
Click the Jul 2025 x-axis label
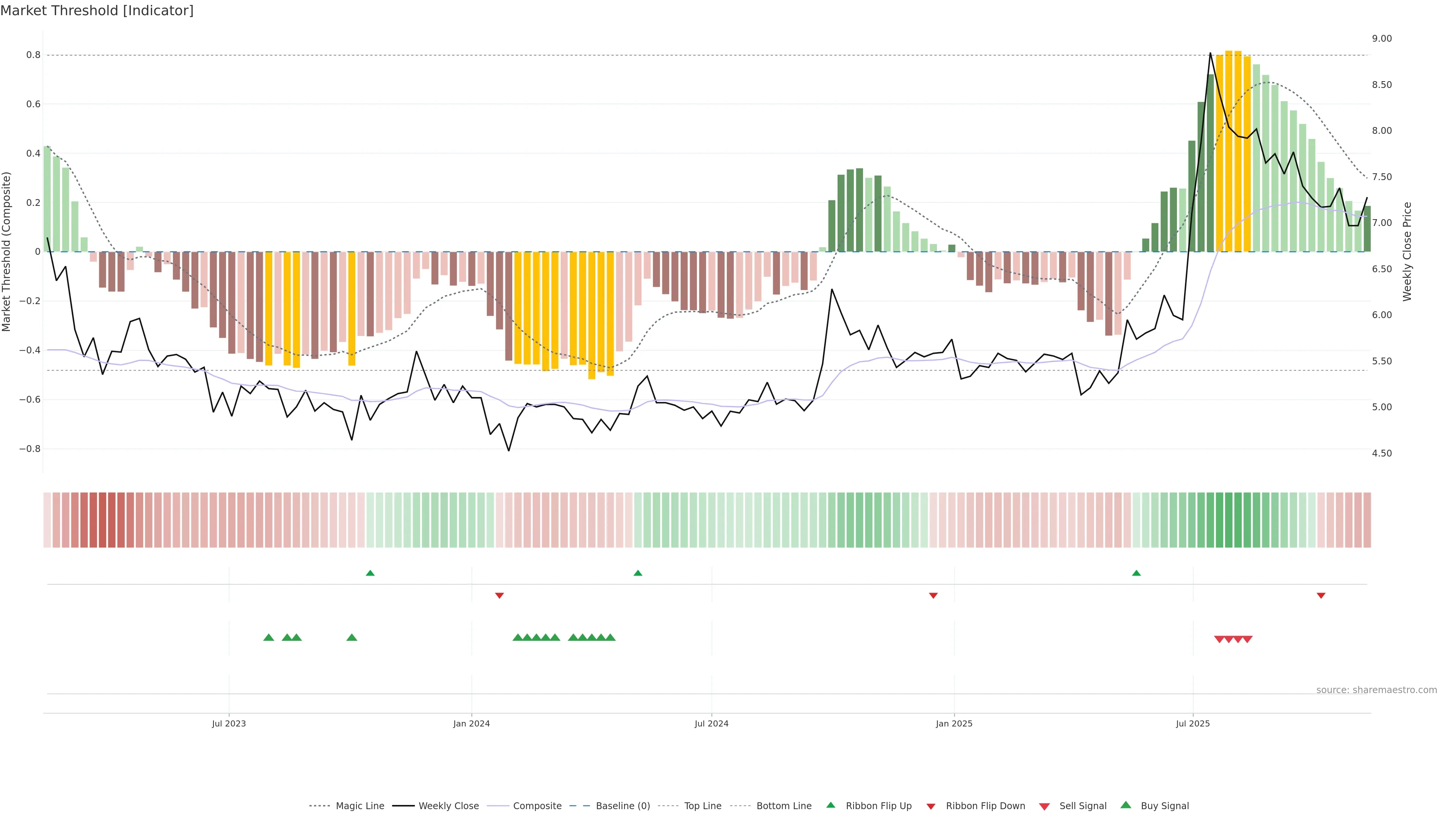tap(1192, 723)
